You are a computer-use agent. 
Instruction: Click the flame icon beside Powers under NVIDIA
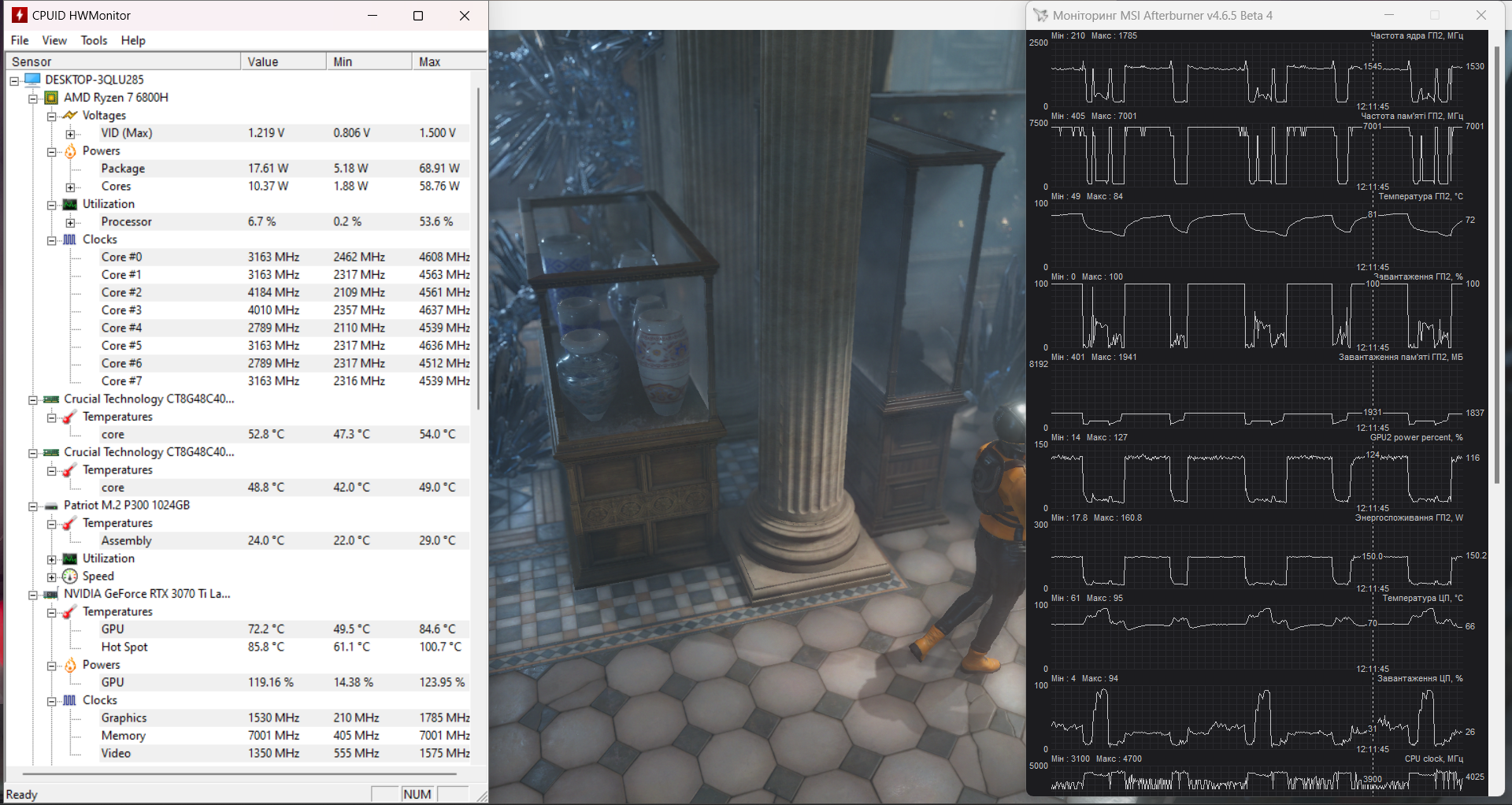[70, 665]
